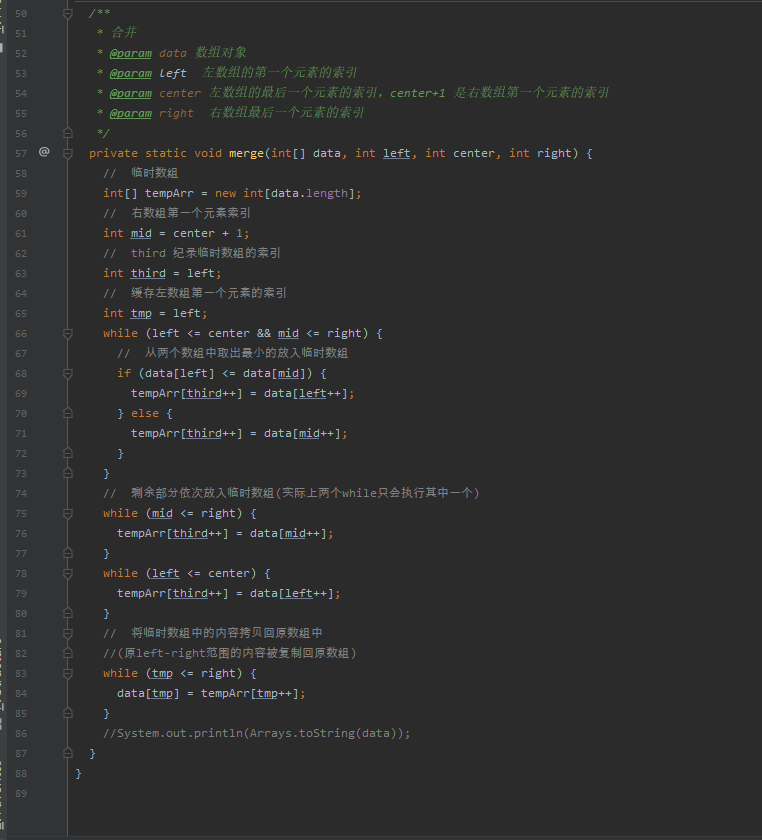Click data.length on line 59
762x840 pixels.
click(309, 193)
